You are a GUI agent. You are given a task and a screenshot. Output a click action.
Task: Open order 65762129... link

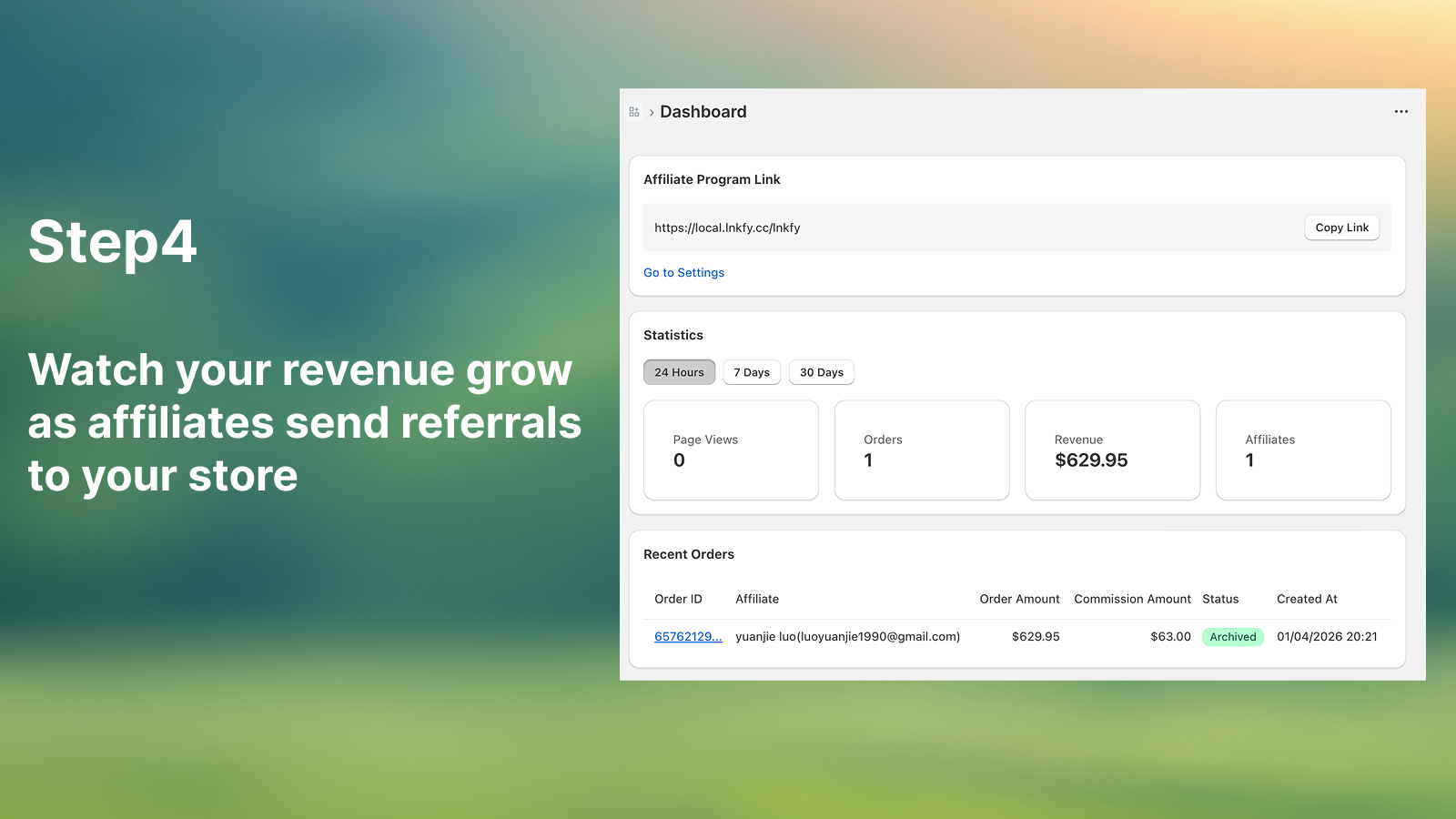click(x=688, y=637)
